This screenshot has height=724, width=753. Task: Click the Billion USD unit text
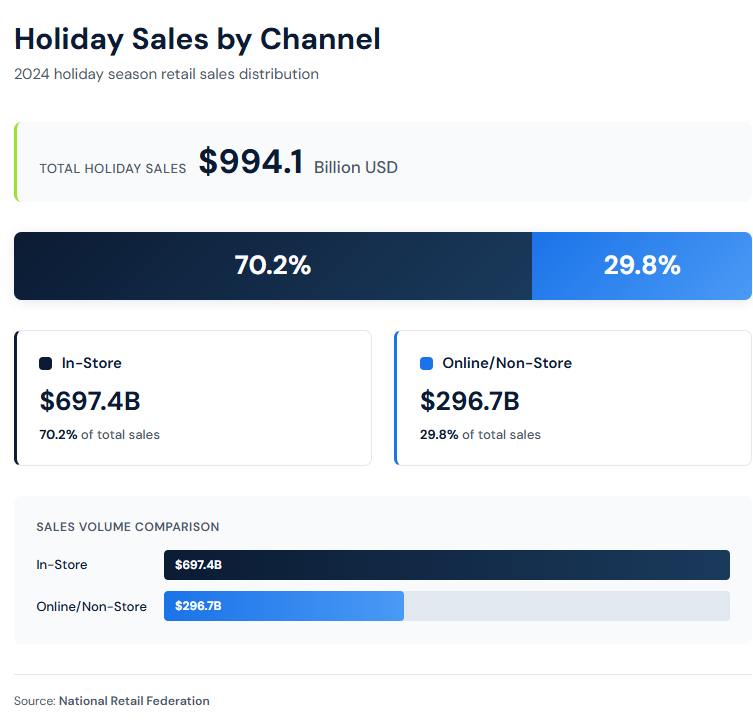pos(355,167)
